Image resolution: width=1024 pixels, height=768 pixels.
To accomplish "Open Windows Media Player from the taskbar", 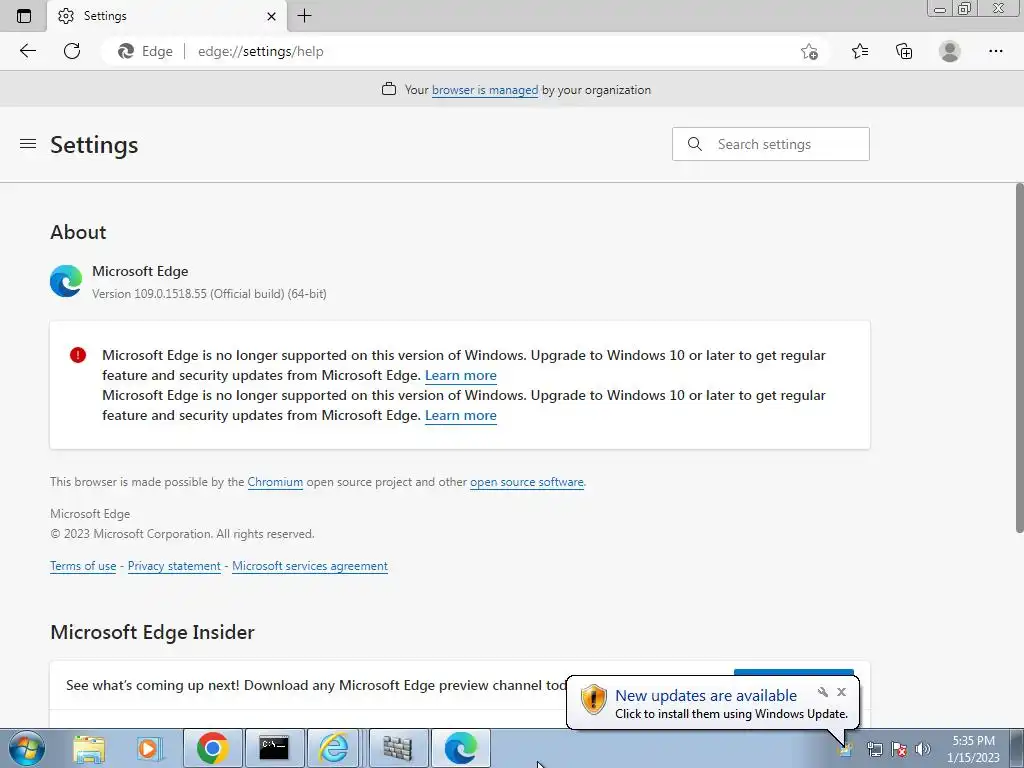I will [x=149, y=748].
